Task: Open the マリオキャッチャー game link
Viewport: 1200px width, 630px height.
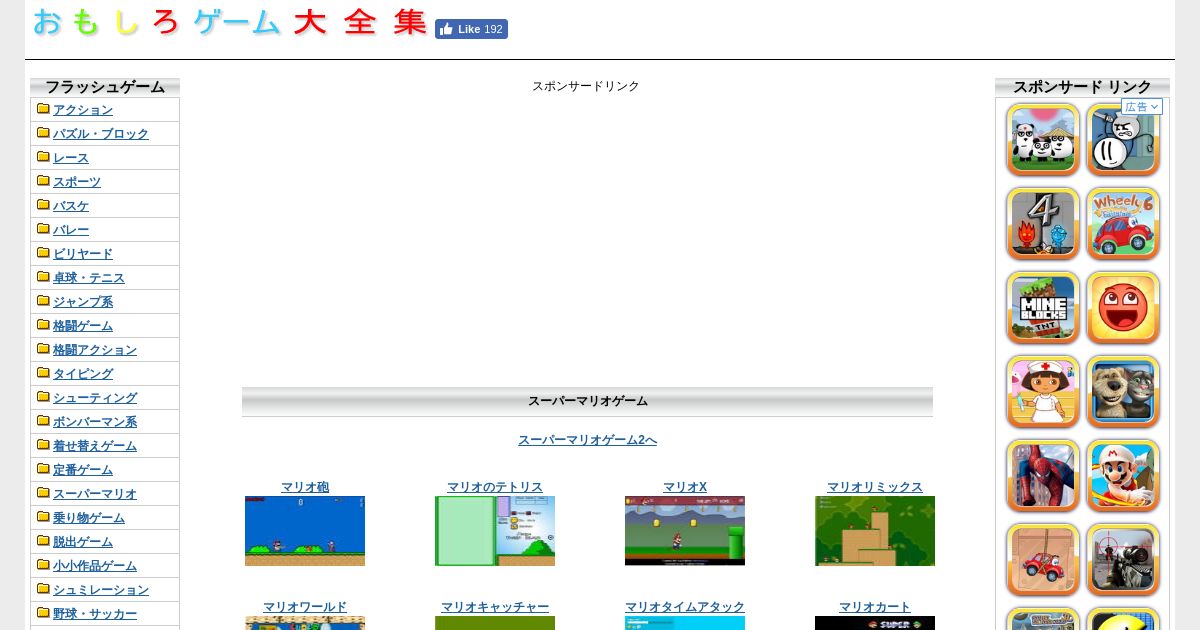Action: pyautogui.click(x=495, y=607)
